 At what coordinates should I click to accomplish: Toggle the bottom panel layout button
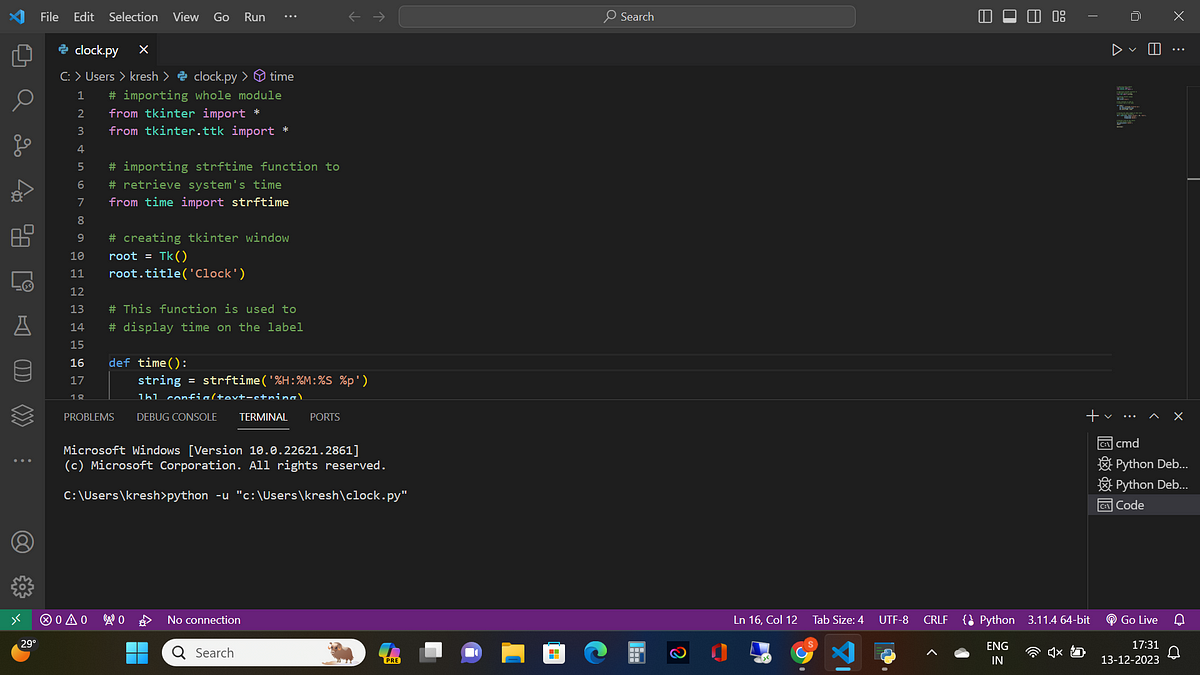coord(1010,17)
